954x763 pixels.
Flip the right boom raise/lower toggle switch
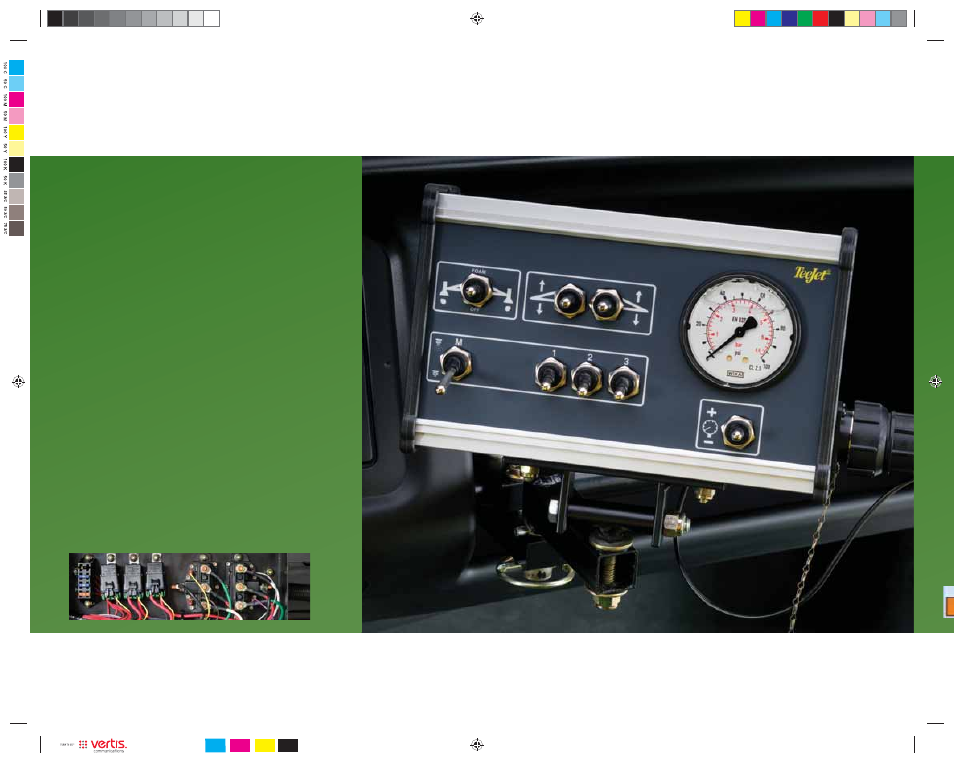coord(606,305)
